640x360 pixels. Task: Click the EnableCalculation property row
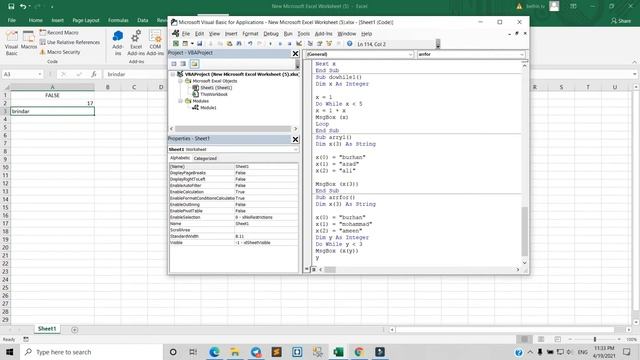click(x=233, y=191)
